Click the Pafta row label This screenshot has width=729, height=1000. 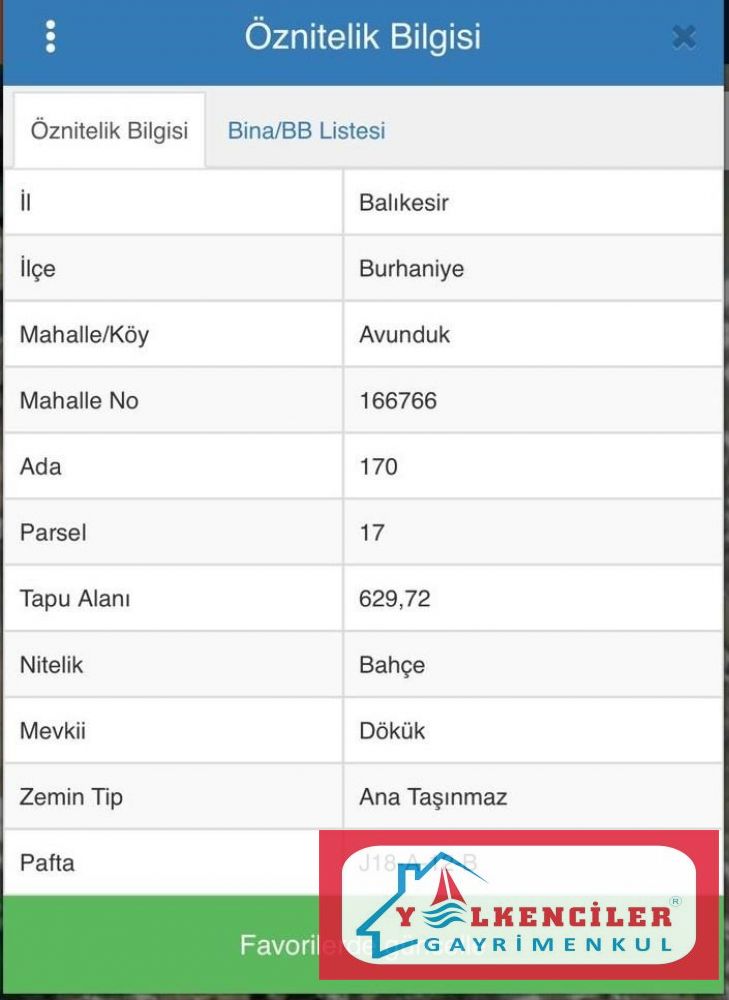[x=47, y=862]
